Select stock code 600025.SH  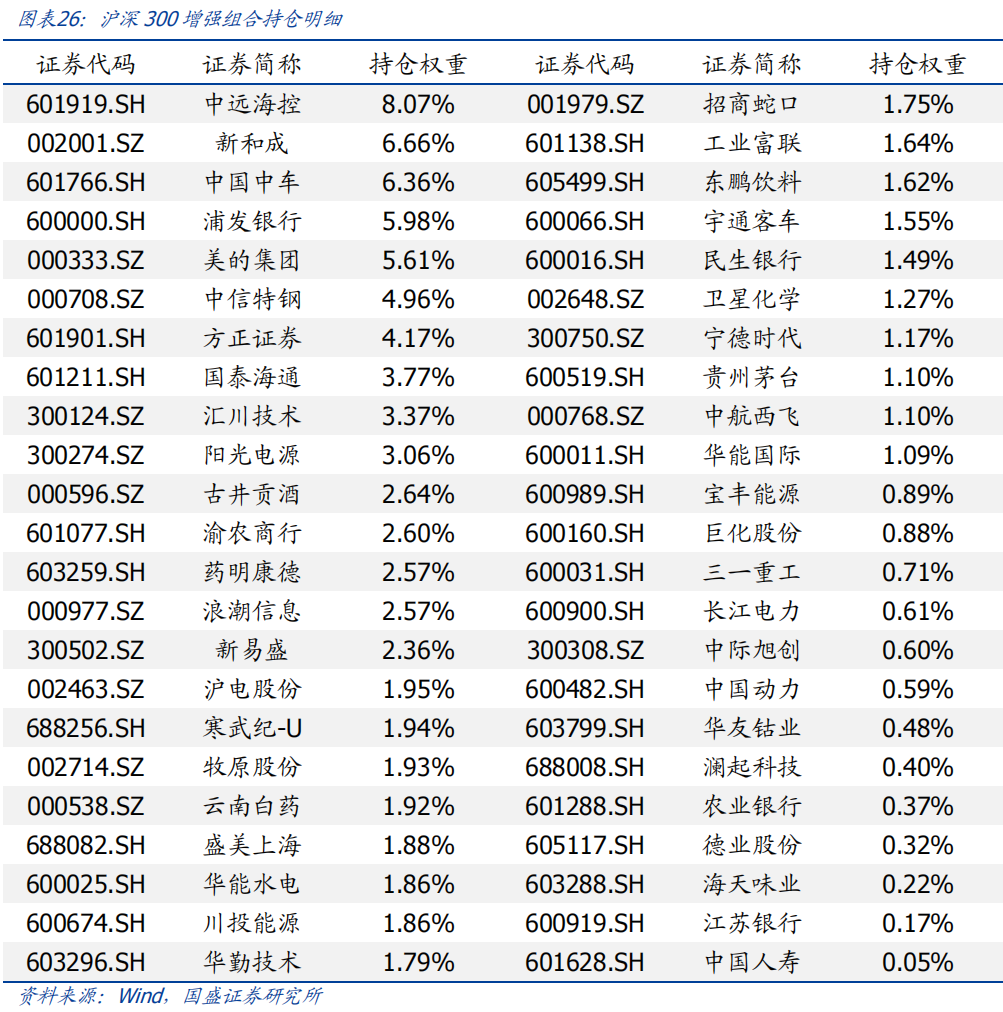tap(86, 884)
